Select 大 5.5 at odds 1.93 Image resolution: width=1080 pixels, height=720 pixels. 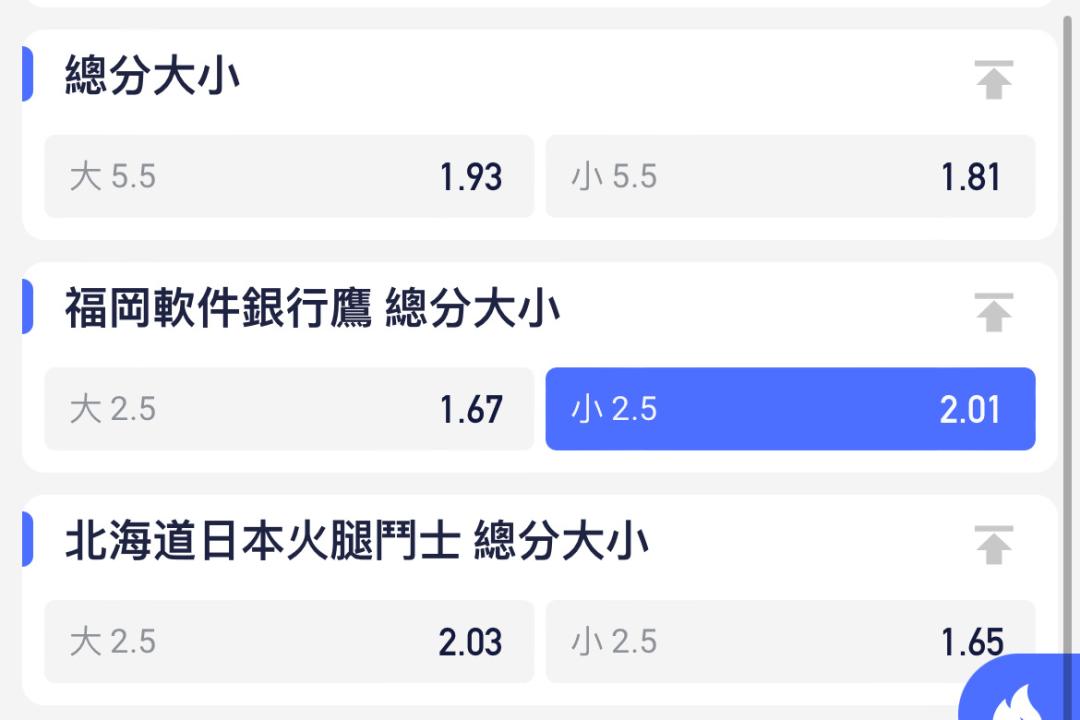pyautogui.click(x=288, y=177)
